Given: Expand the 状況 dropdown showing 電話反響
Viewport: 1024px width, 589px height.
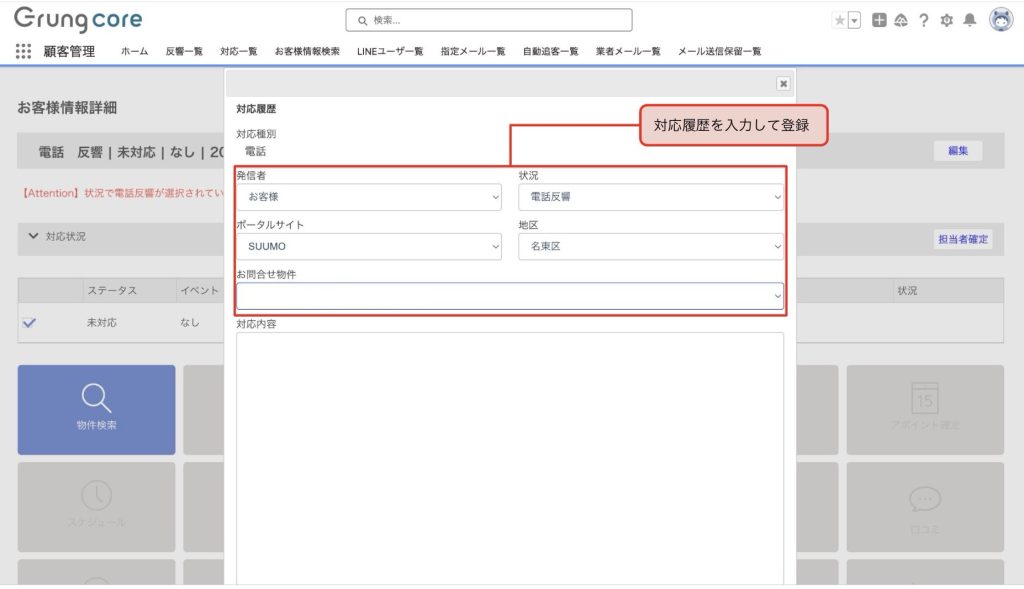Looking at the screenshot, I should [650, 197].
